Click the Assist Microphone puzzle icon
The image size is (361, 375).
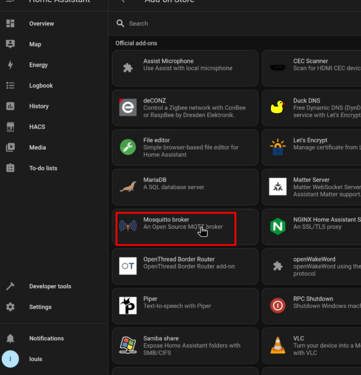(128, 68)
